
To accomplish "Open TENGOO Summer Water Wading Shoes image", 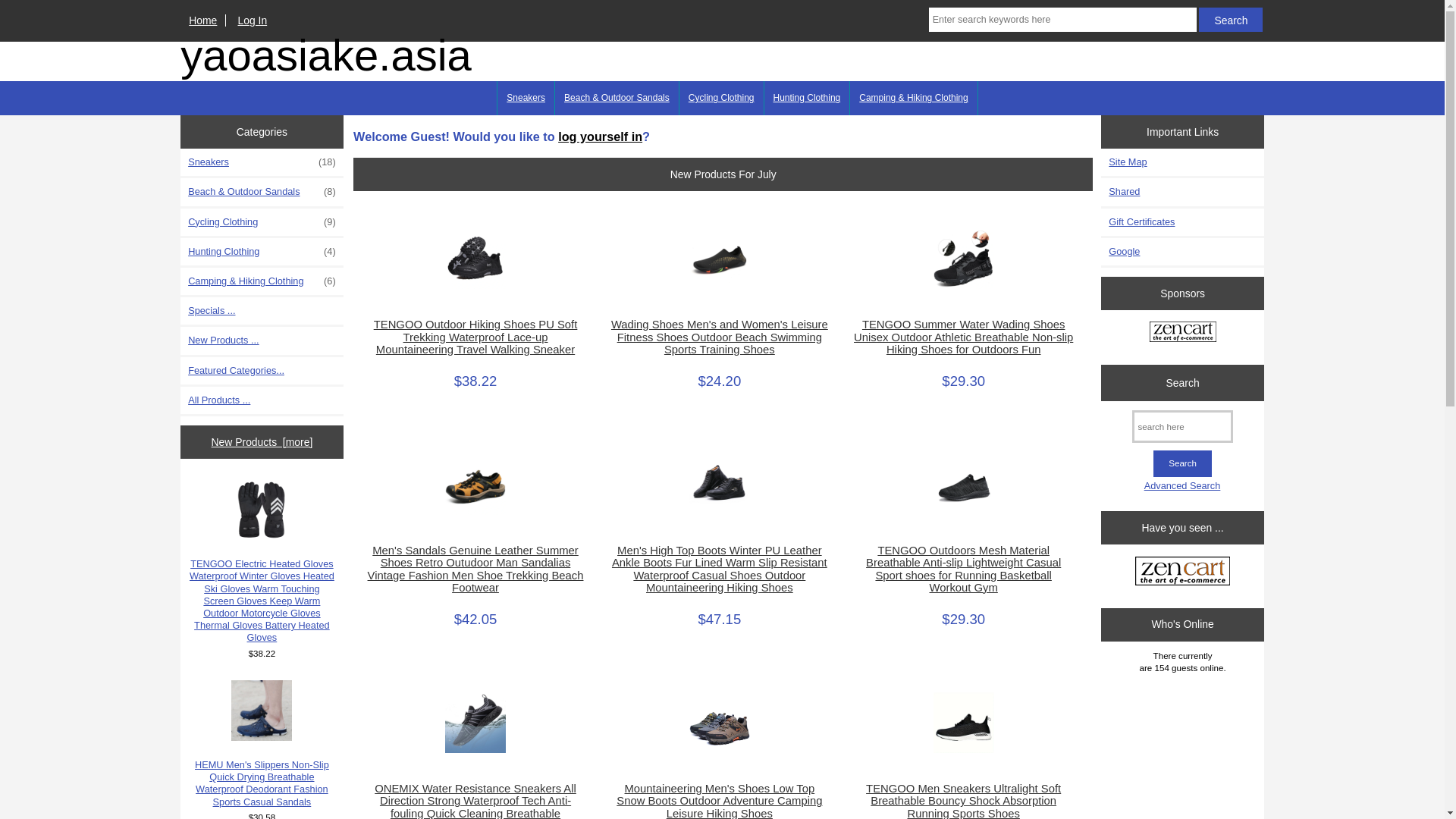I will point(964,259).
